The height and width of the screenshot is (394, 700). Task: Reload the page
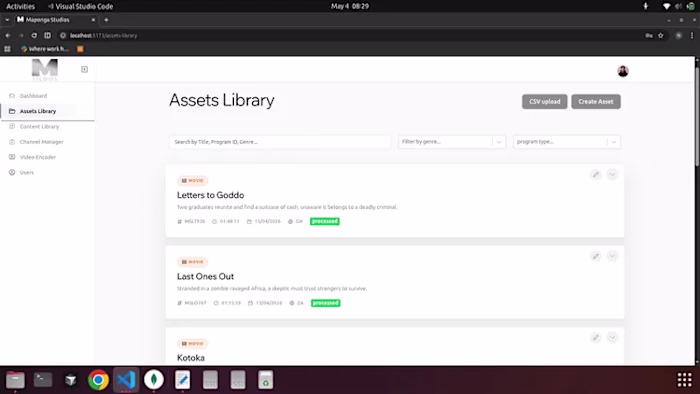click(34, 35)
